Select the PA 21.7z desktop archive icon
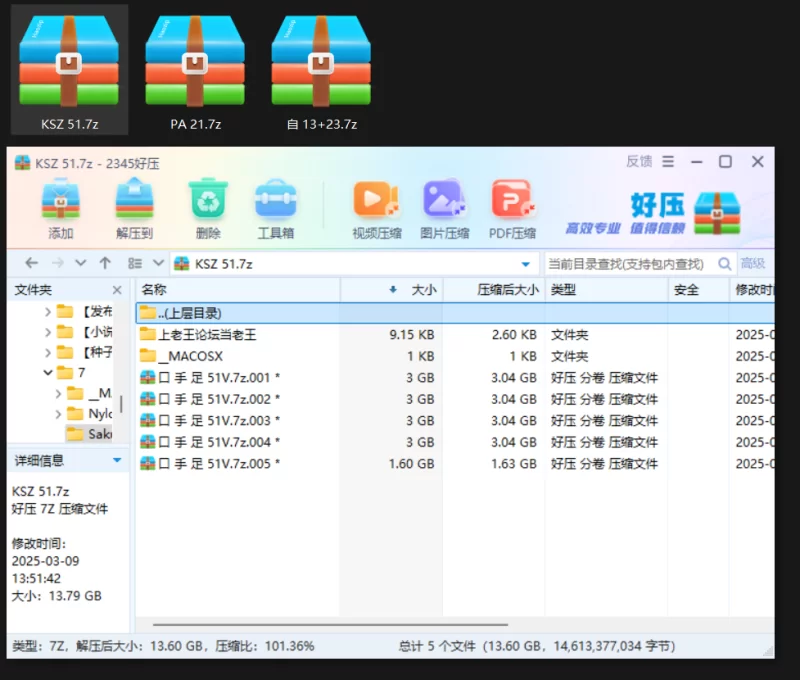This screenshot has width=800, height=680. pyautogui.click(x=195, y=70)
